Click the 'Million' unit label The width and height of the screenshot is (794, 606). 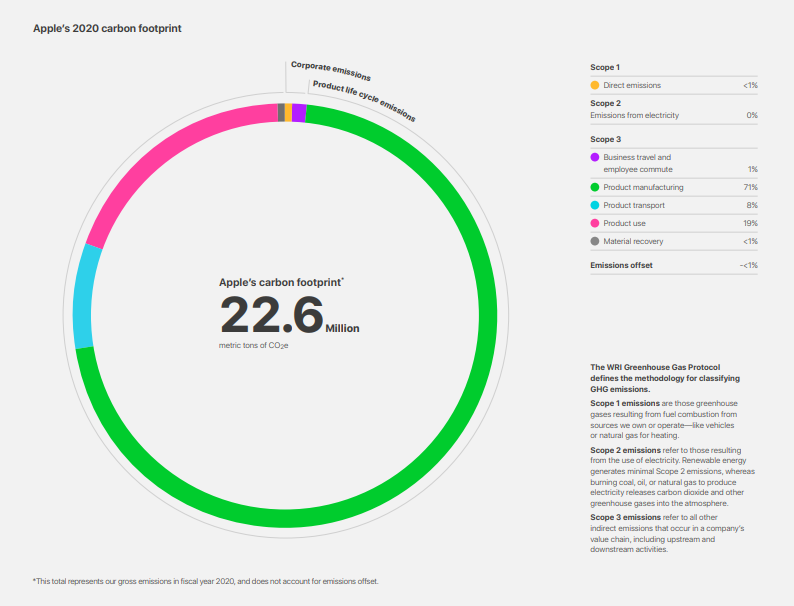(x=342, y=329)
